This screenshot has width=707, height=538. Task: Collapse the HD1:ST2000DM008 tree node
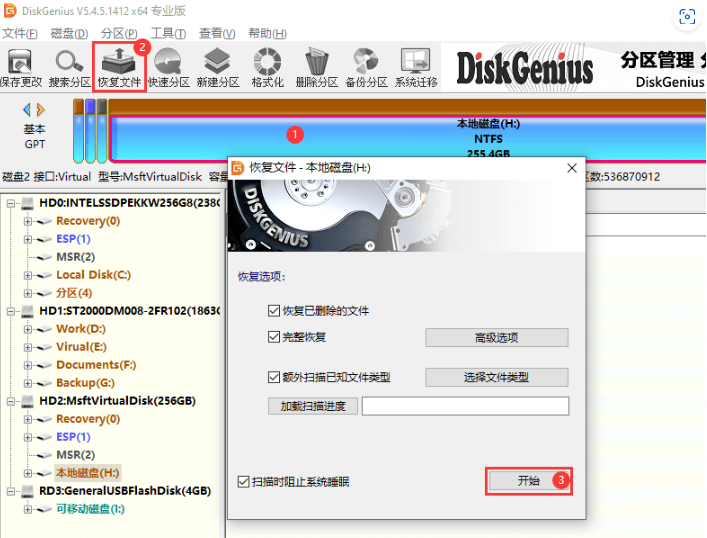click(10, 311)
